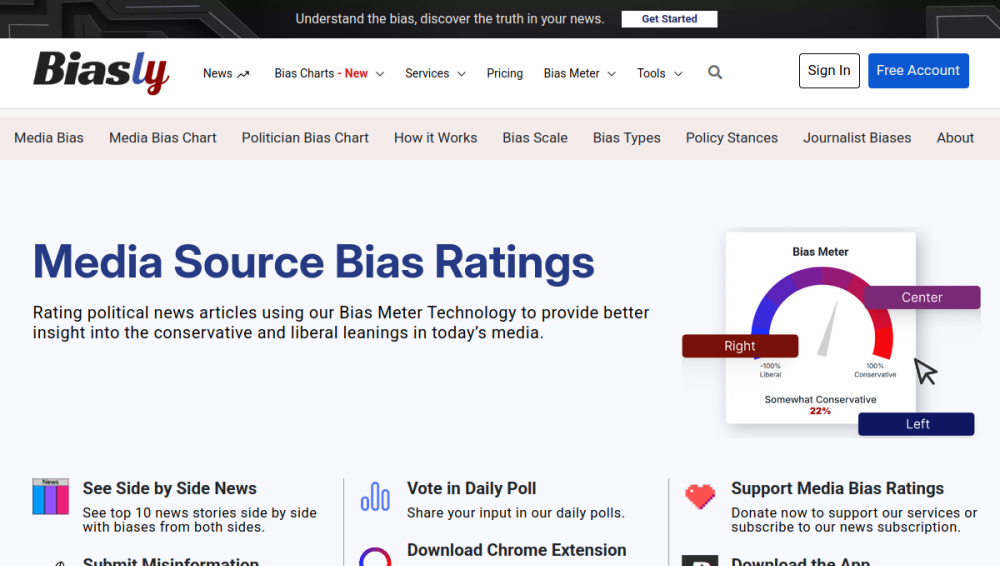Open the News menu item
The width and height of the screenshot is (1000, 566).
point(217,73)
